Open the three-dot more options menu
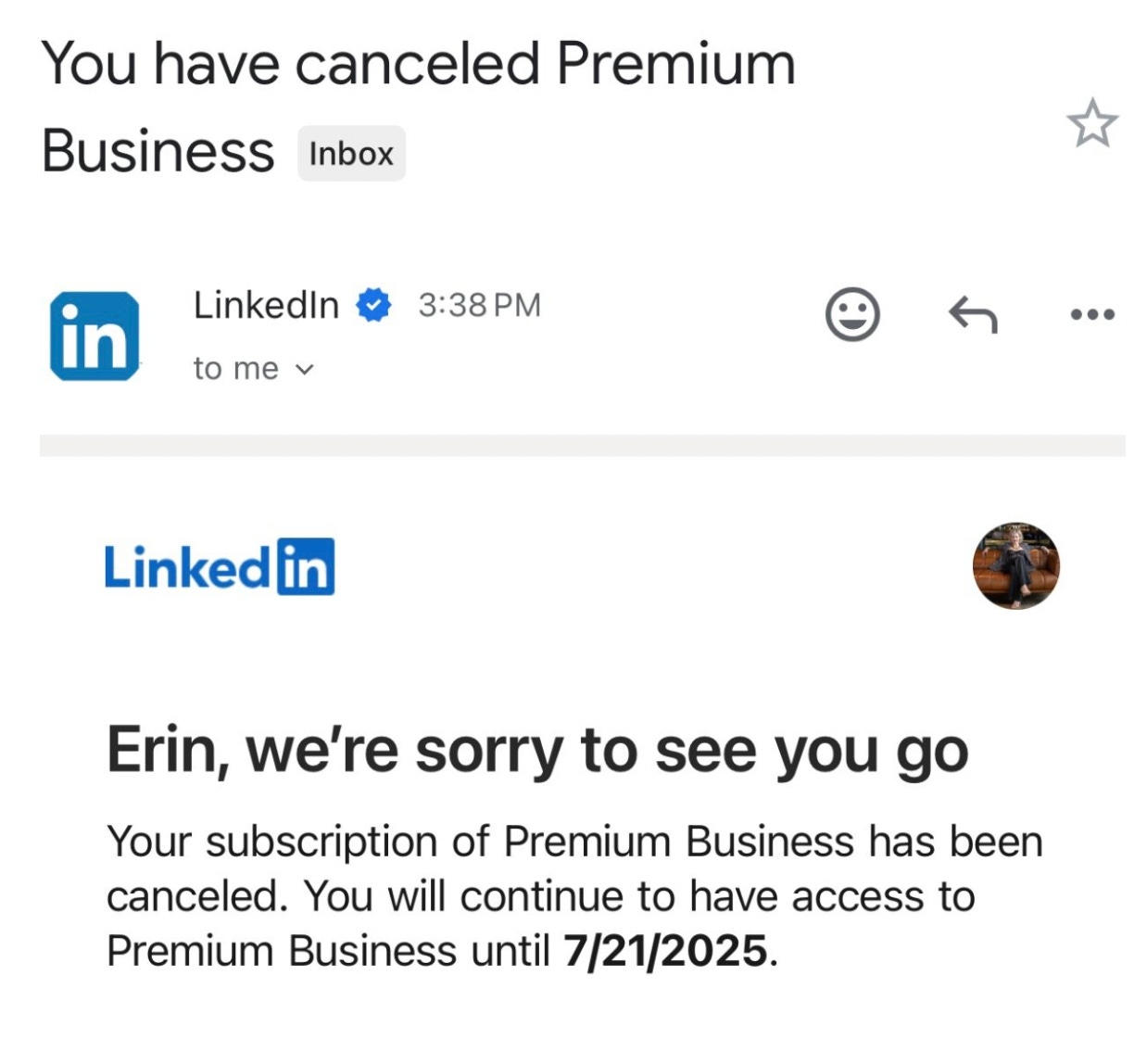Viewport: 1147px width, 1064px height. (1091, 314)
